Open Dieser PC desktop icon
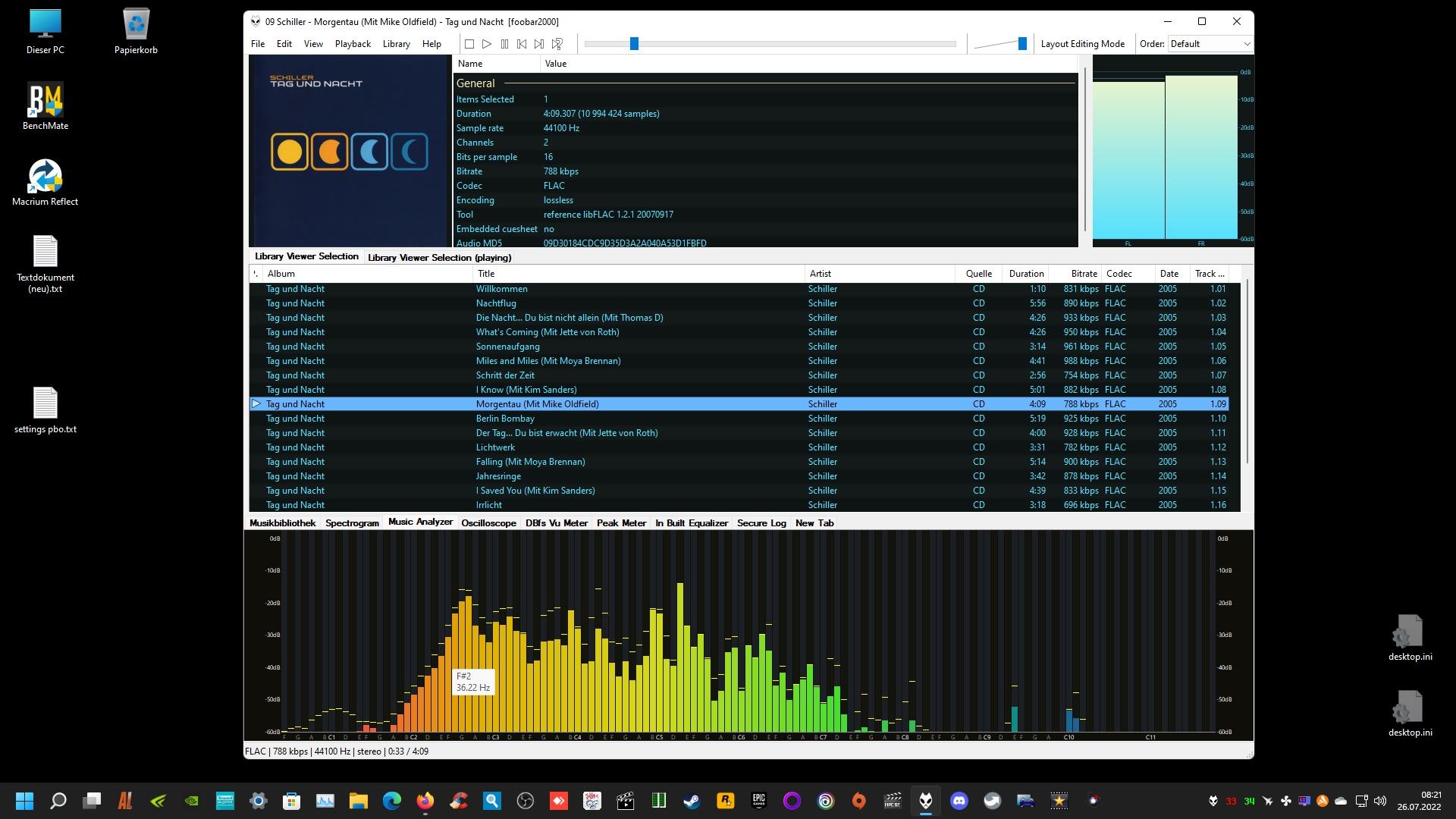 click(x=45, y=32)
